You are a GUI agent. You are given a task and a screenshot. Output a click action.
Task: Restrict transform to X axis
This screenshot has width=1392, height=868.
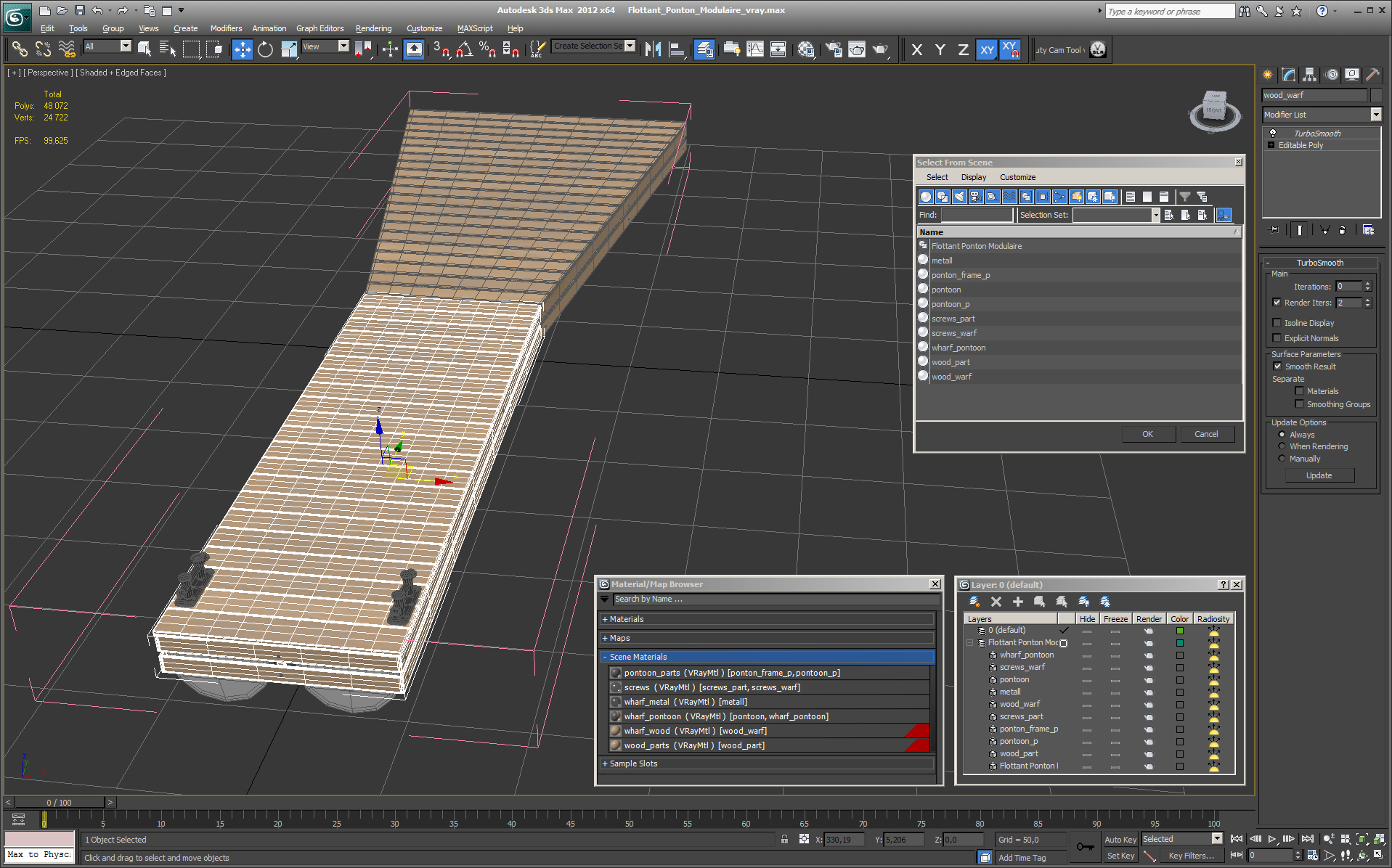[917, 49]
